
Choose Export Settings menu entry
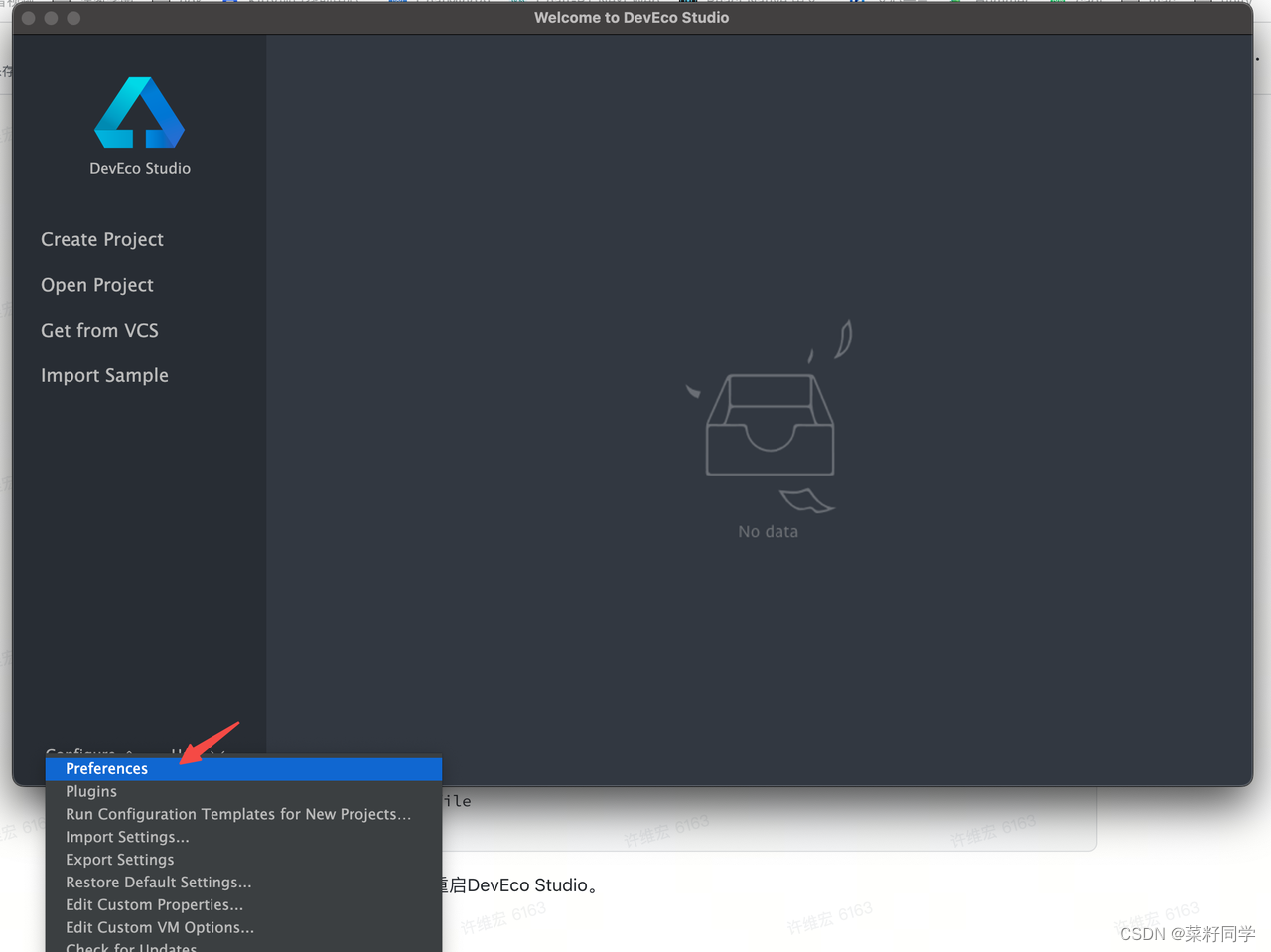243,860
